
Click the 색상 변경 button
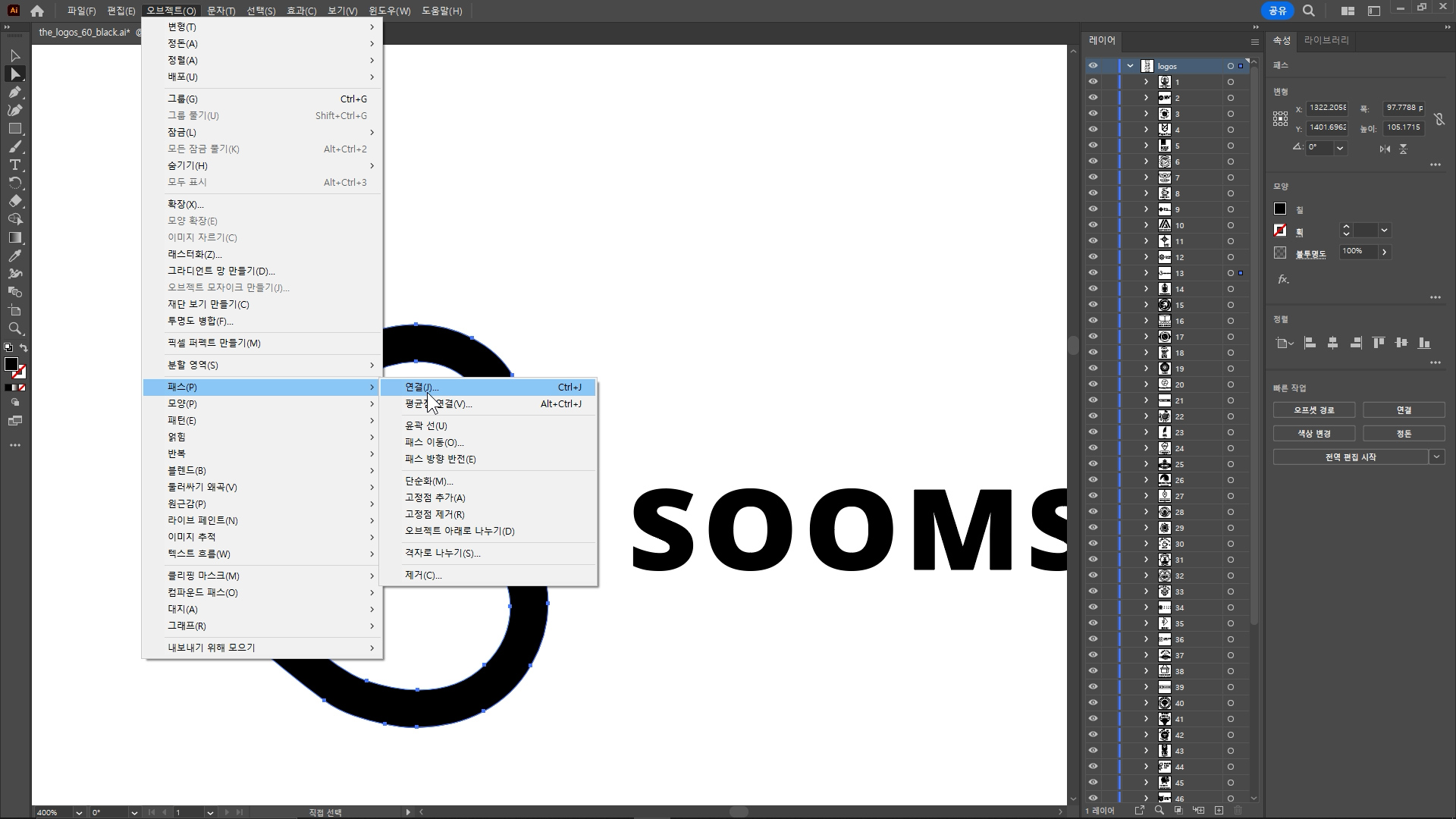click(1313, 434)
